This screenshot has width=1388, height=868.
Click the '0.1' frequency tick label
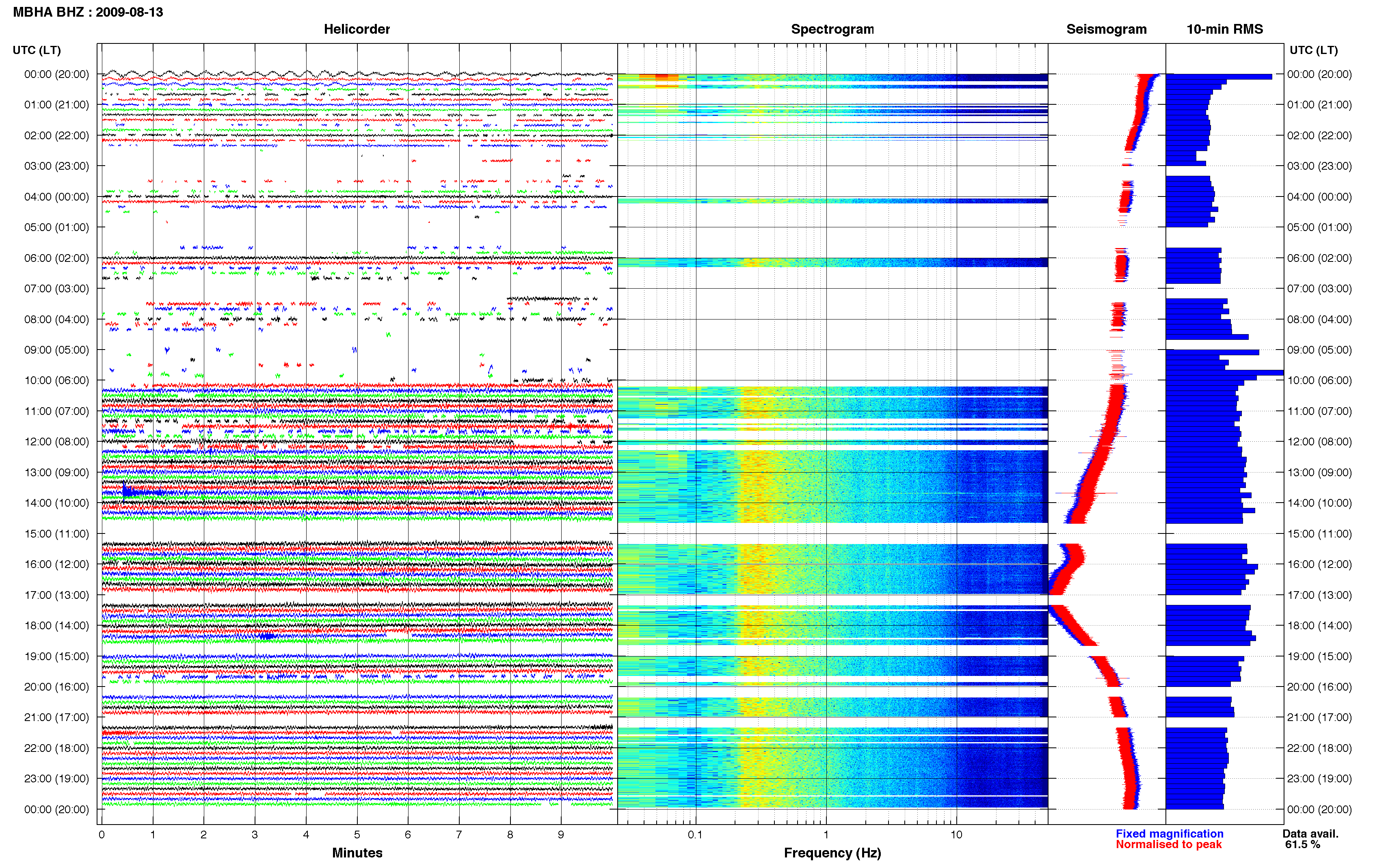[695, 835]
